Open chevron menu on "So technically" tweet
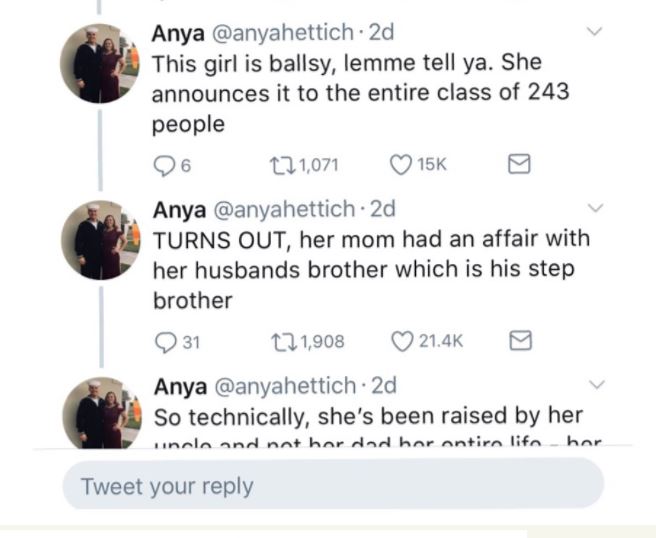The height and width of the screenshot is (538, 656). click(x=596, y=384)
